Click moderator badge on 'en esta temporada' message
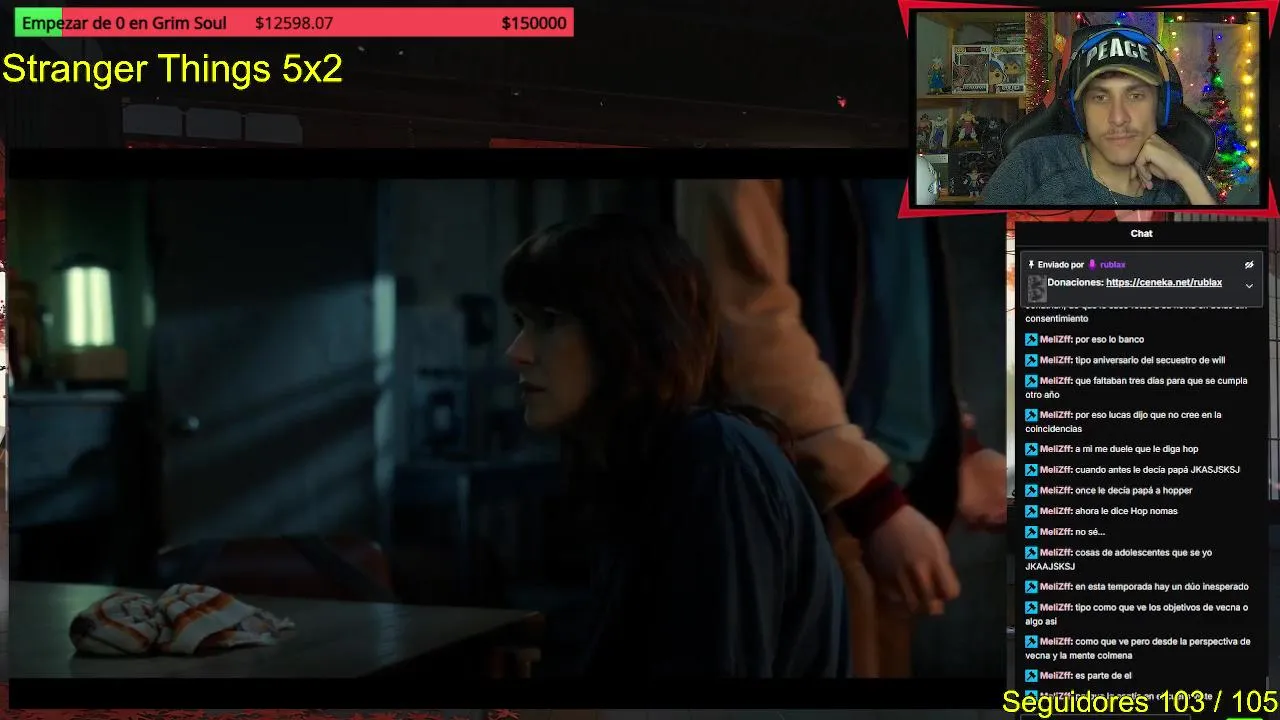 [x=1031, y=587]
